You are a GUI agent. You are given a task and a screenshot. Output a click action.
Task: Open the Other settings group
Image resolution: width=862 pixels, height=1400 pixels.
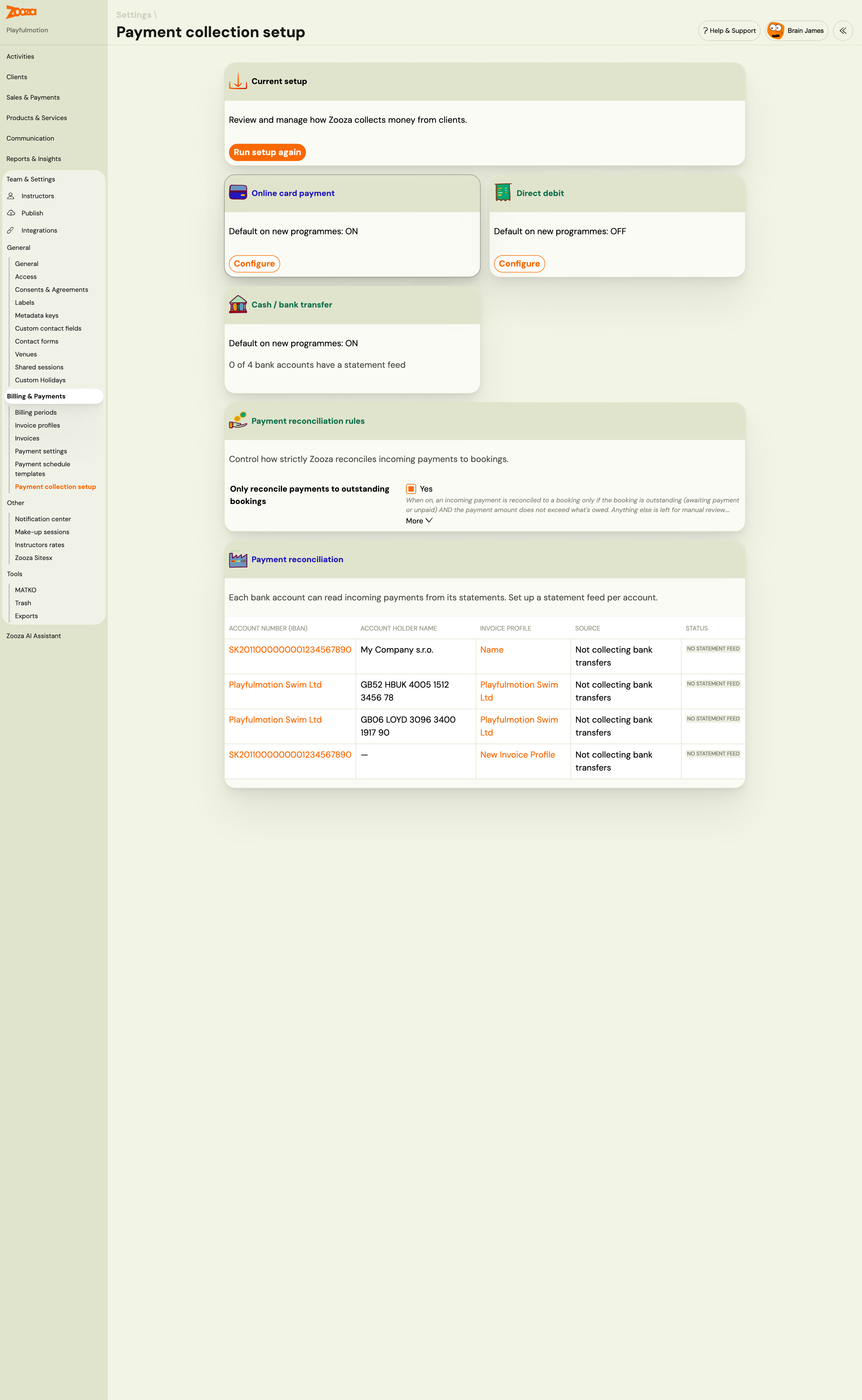[x=15, y=503]
